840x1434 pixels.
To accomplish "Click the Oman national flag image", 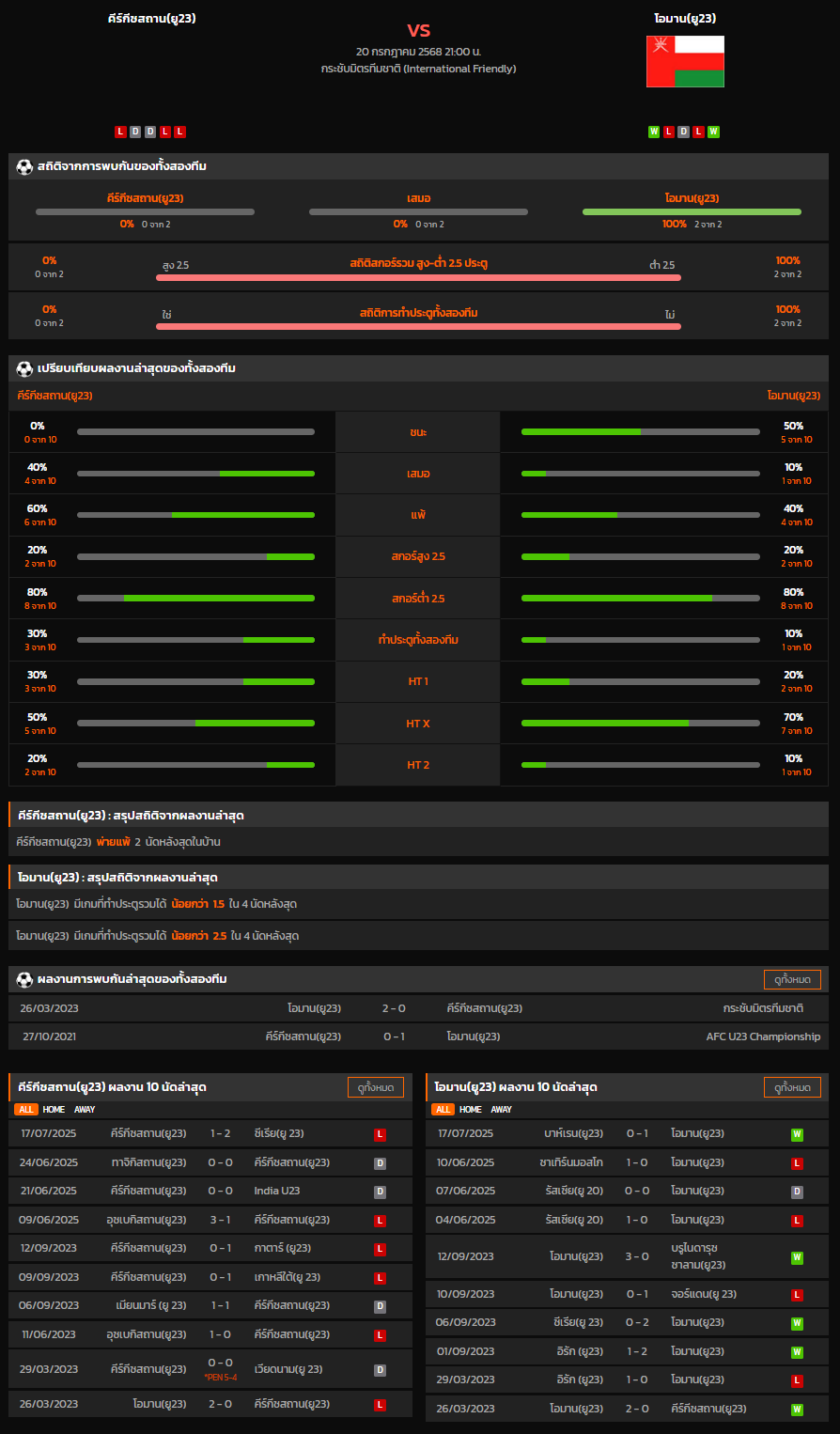I will coord(685,61).
